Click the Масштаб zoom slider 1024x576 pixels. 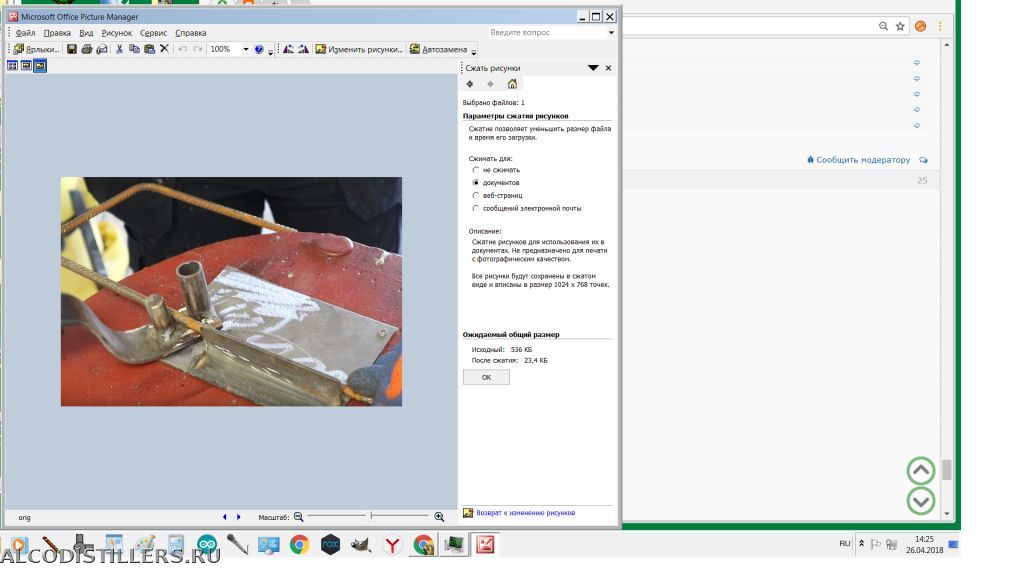(369, 517)
